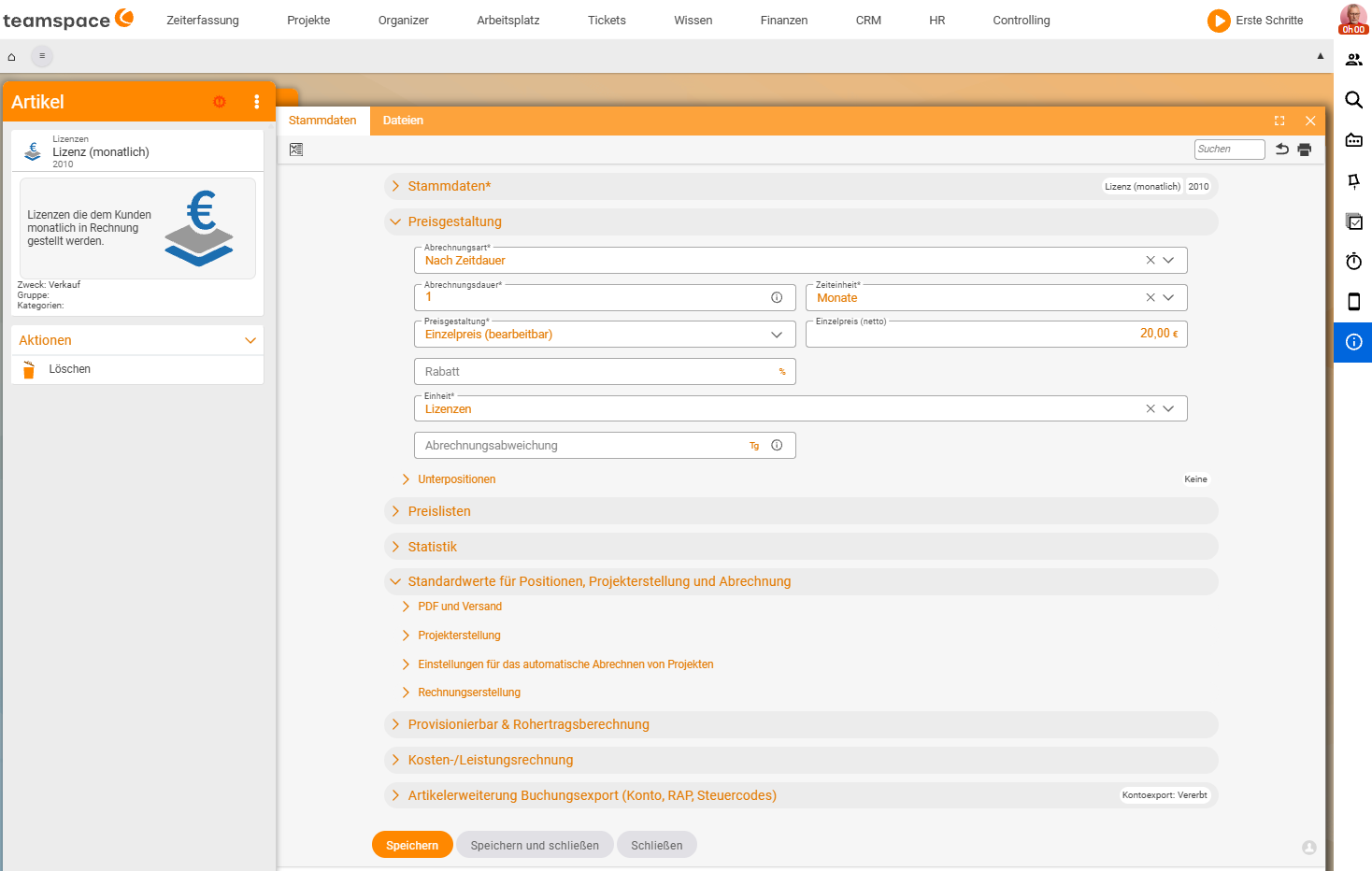Open the user avatar at top right
The image size is (1372, 871).
click(1353, 19)
